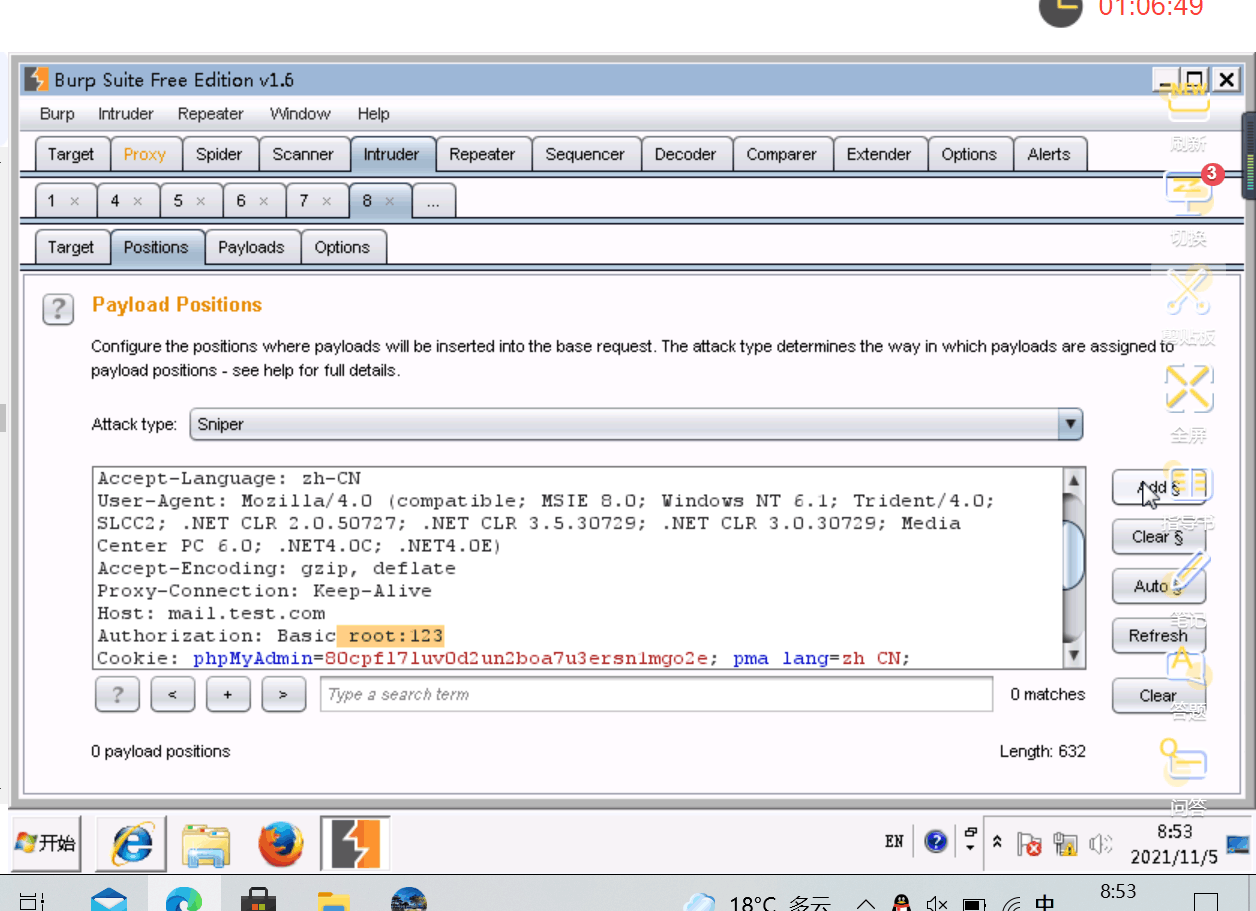The height and width of the screenshot is (911, 1256).
Task: Click guest 开始 Start button
Action: [47, 843]
